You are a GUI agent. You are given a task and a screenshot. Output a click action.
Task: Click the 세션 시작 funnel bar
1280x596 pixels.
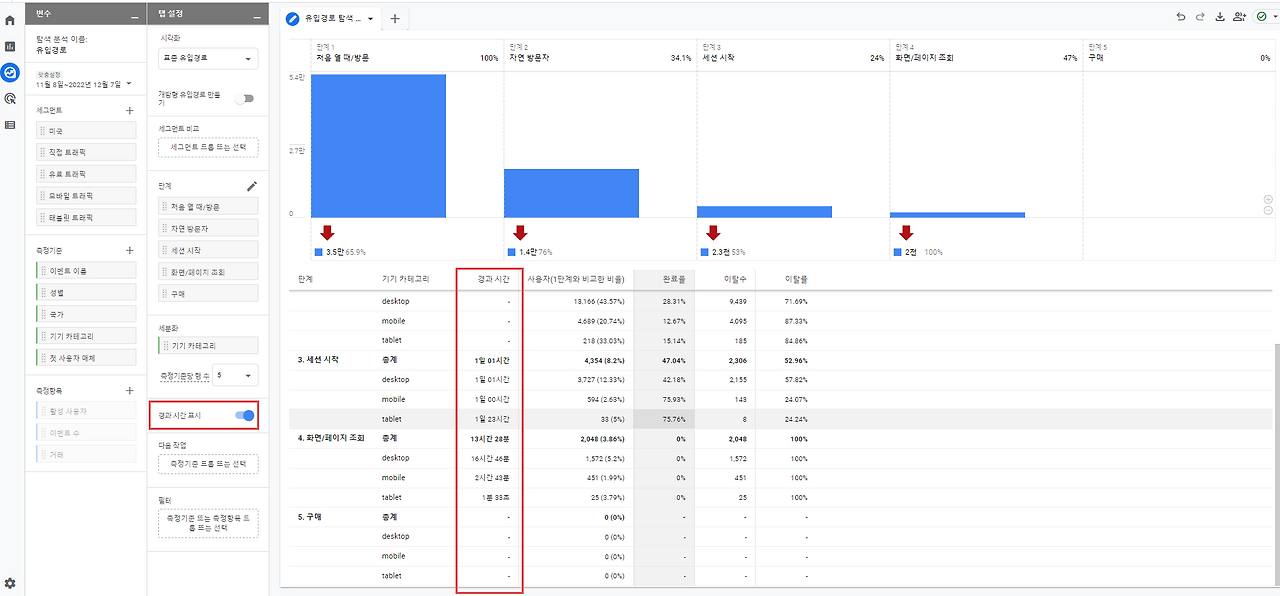[764, 211]
